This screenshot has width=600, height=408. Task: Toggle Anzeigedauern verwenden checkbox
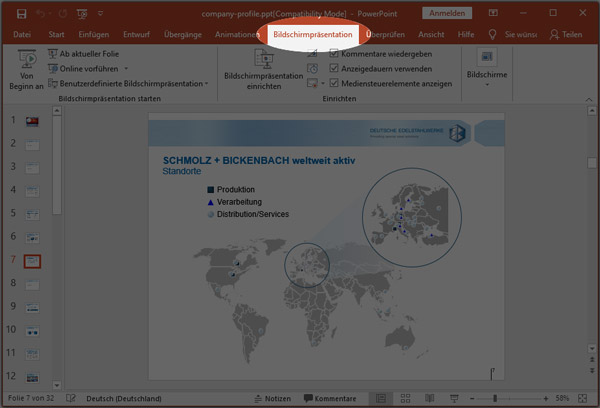click(334, 69)
